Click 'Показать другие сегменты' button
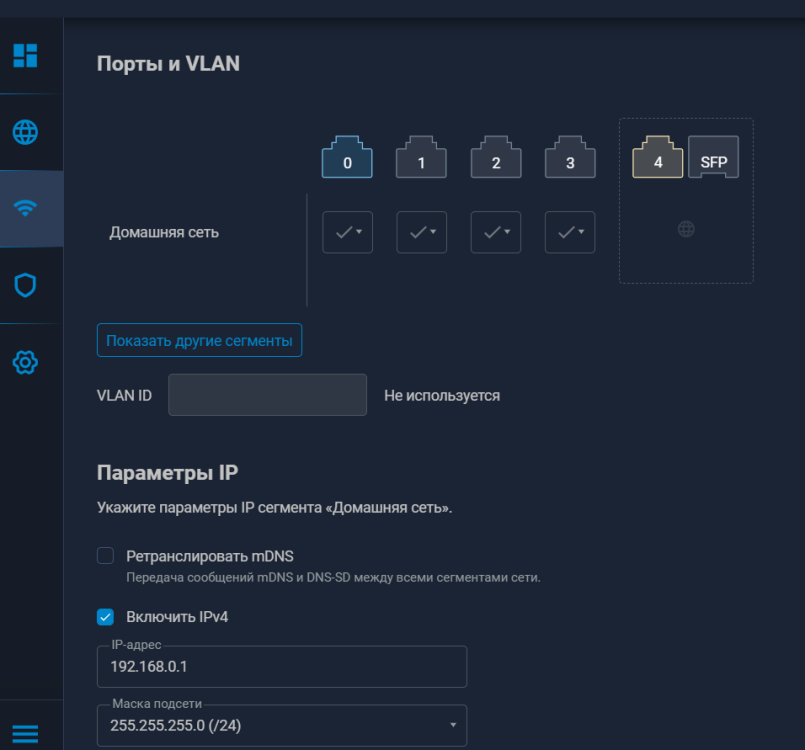 coord(199,340)
